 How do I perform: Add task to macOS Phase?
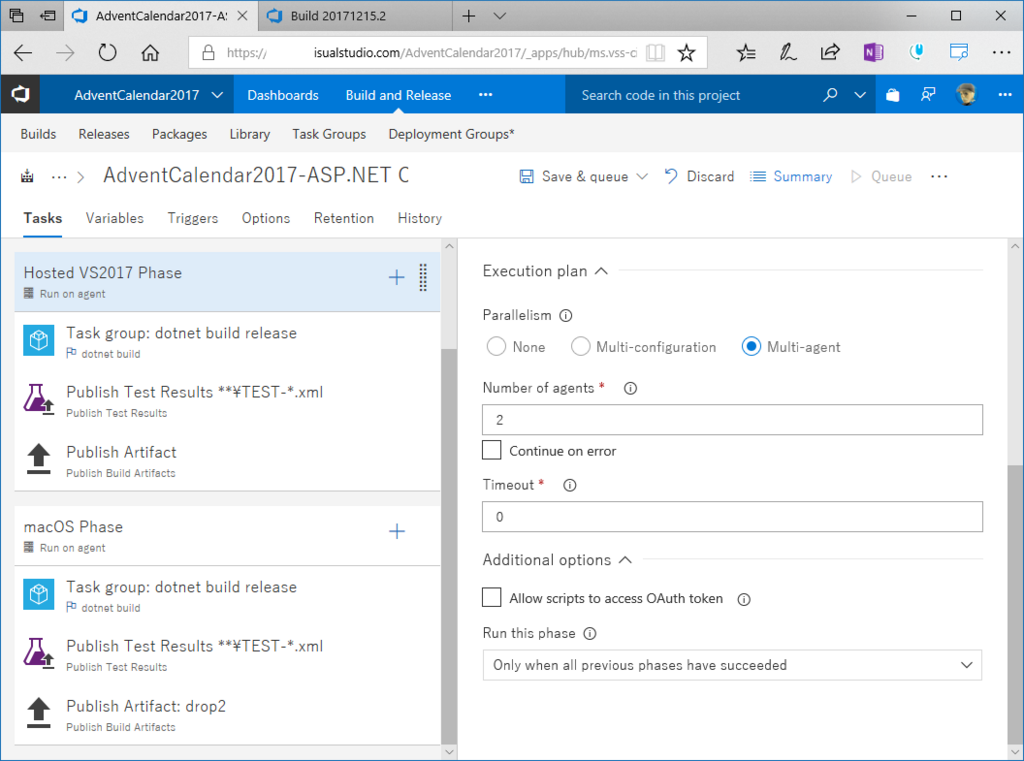[396, 531]
